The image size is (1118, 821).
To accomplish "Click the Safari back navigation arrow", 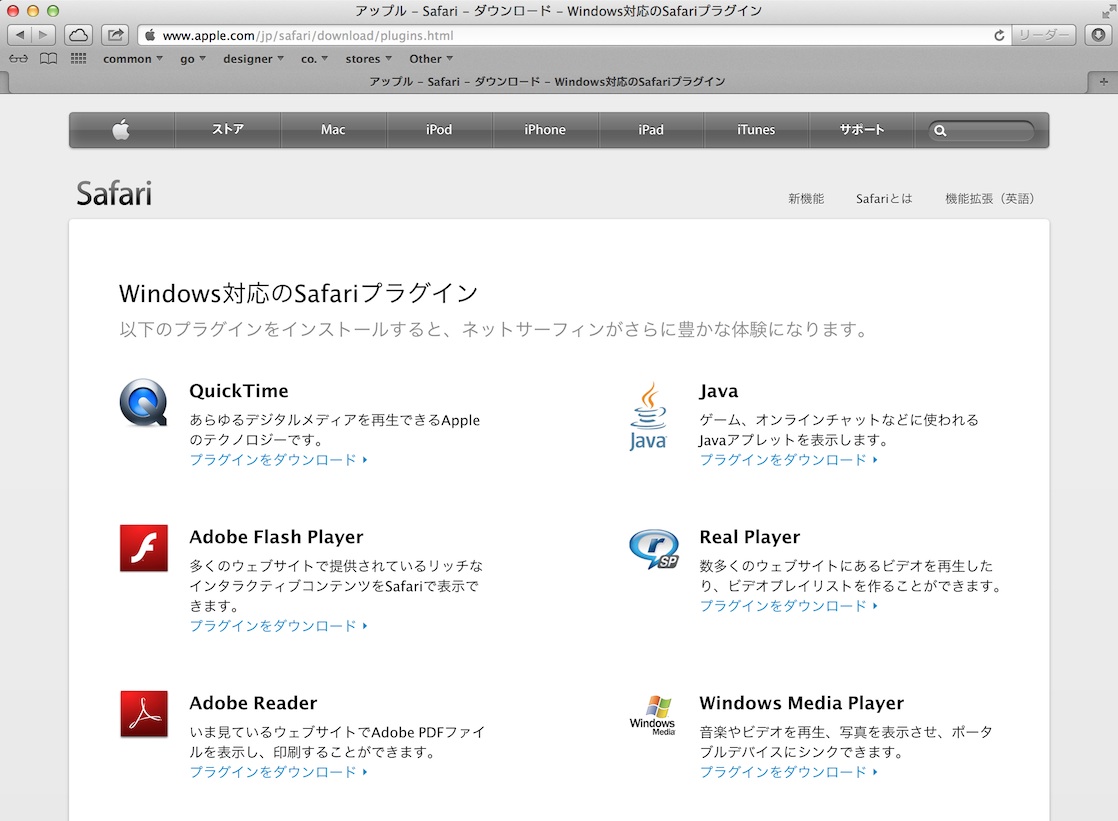I will (21, 35).
